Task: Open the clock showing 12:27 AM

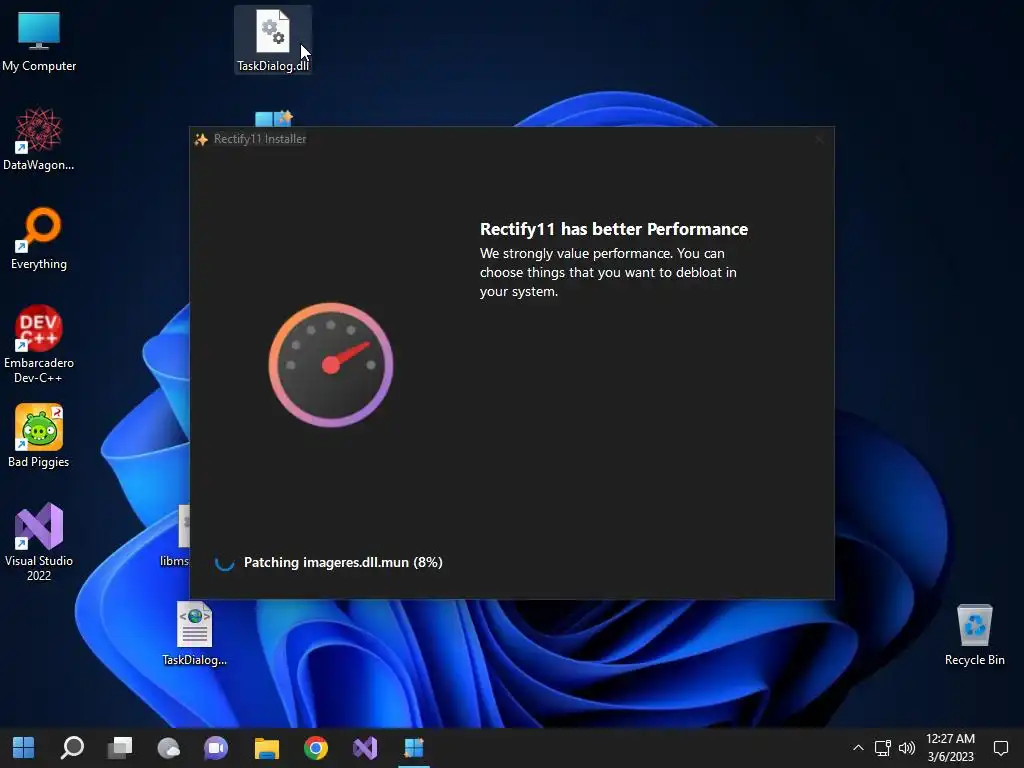Action: [950, 748]
